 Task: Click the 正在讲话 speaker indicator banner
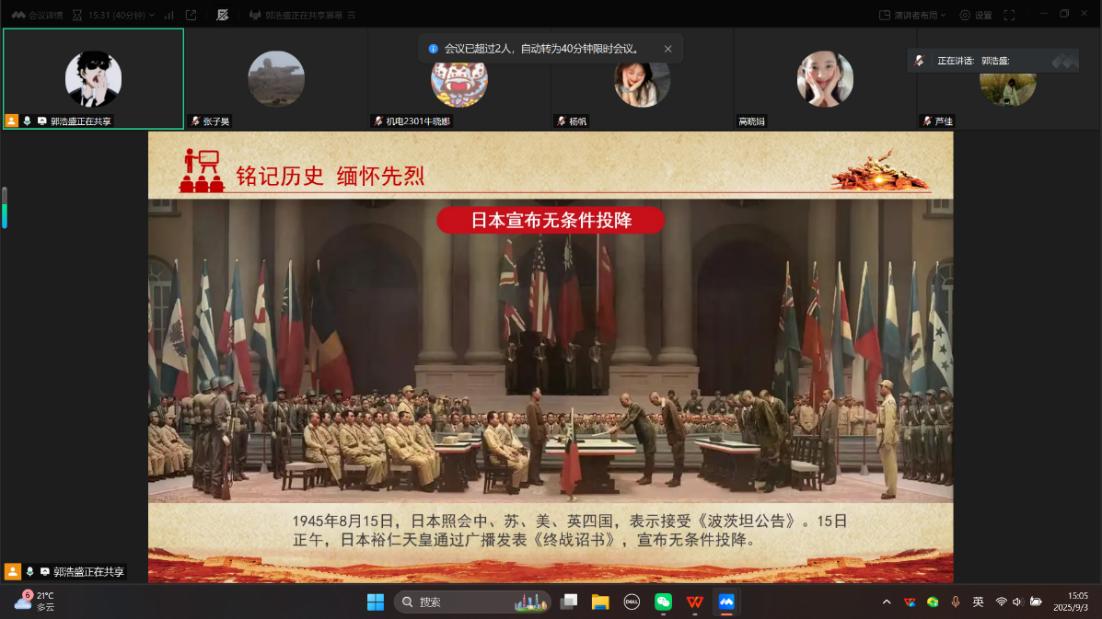point(992,61)
